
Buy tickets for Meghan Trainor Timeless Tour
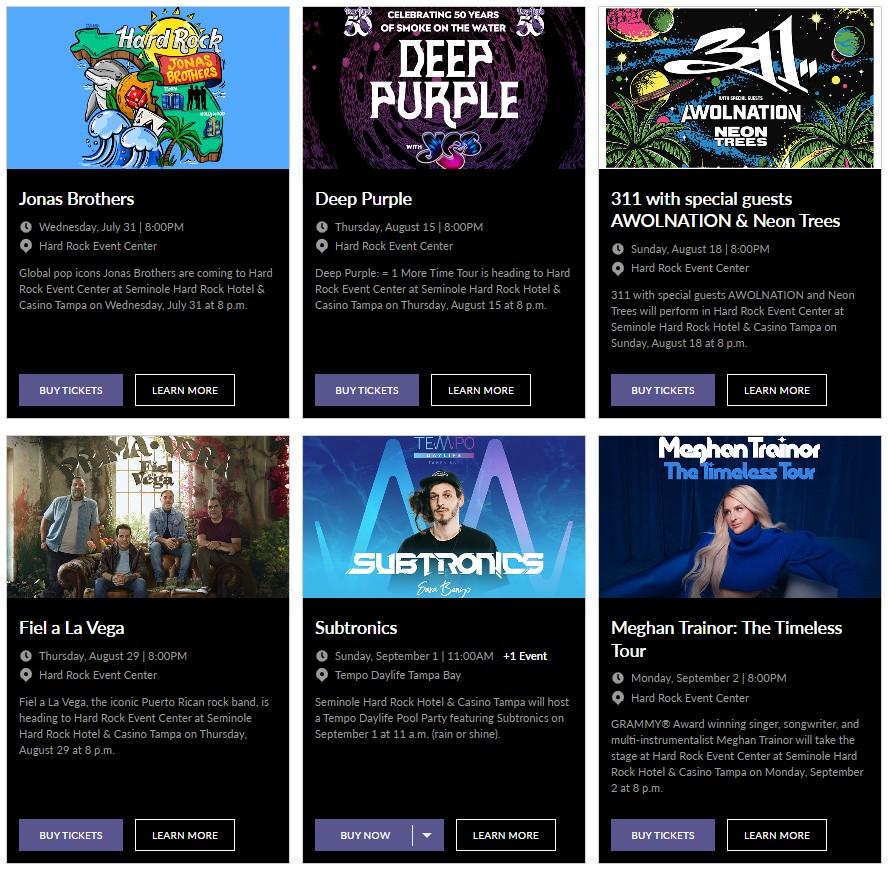pyautogui.click(x=663, y=835)
